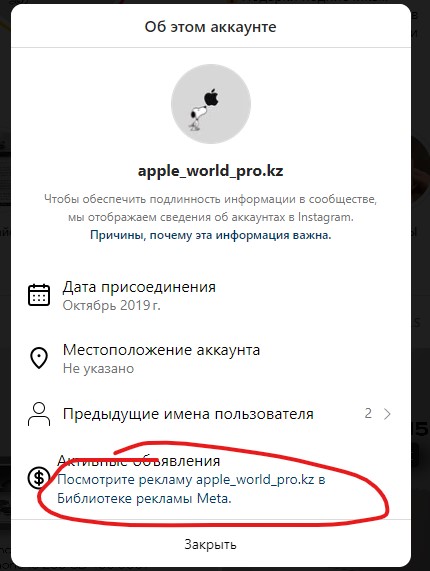Click the Закрыть button
This screenshot has width=430, height=571.
tap(210, 544)
